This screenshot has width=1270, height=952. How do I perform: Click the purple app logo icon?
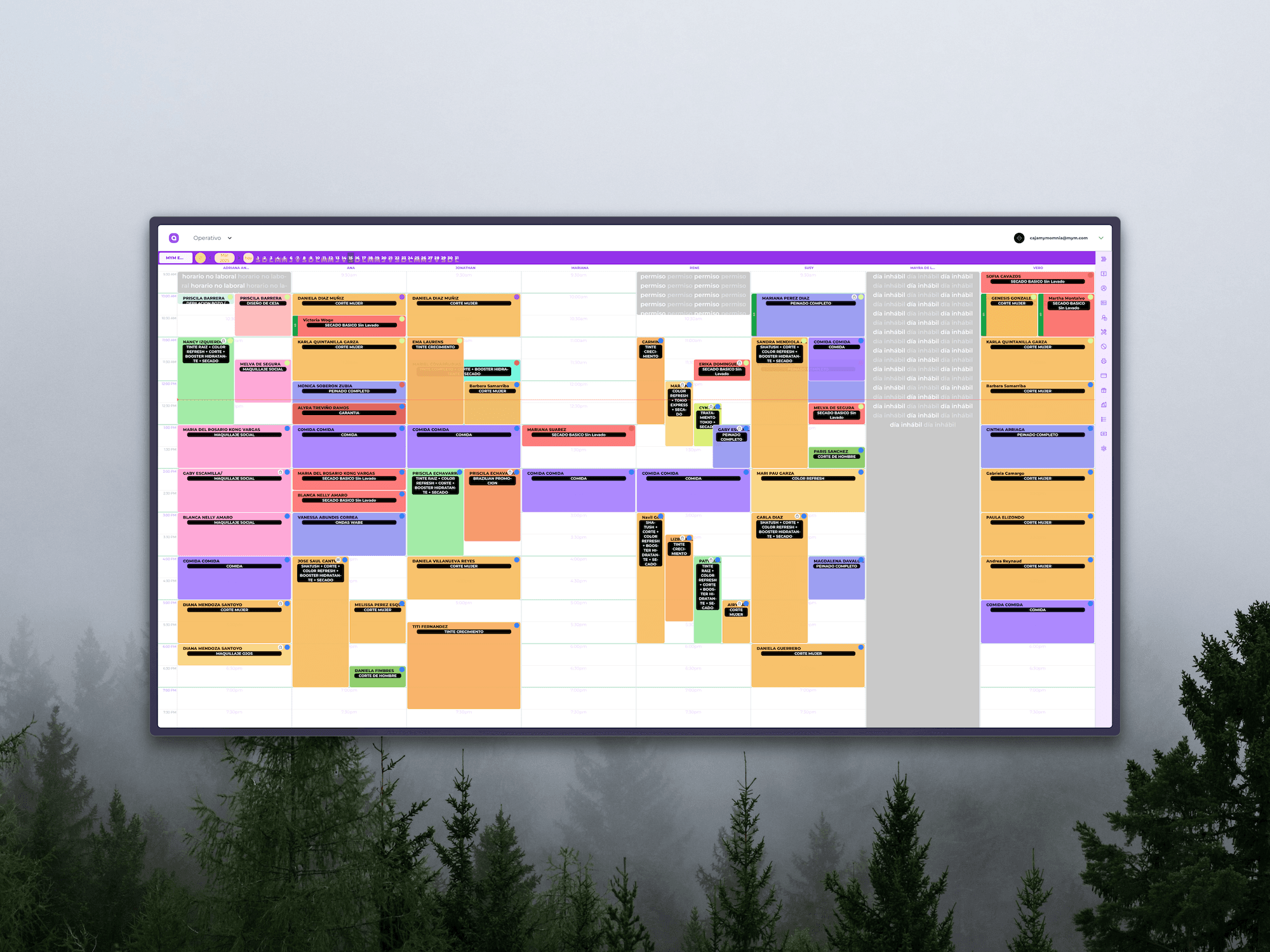174,238
